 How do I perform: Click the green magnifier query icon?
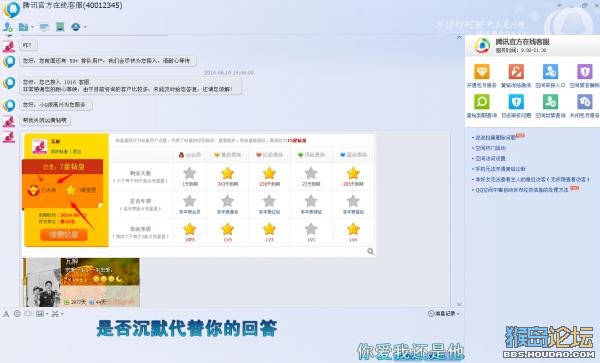click(482, 102)
